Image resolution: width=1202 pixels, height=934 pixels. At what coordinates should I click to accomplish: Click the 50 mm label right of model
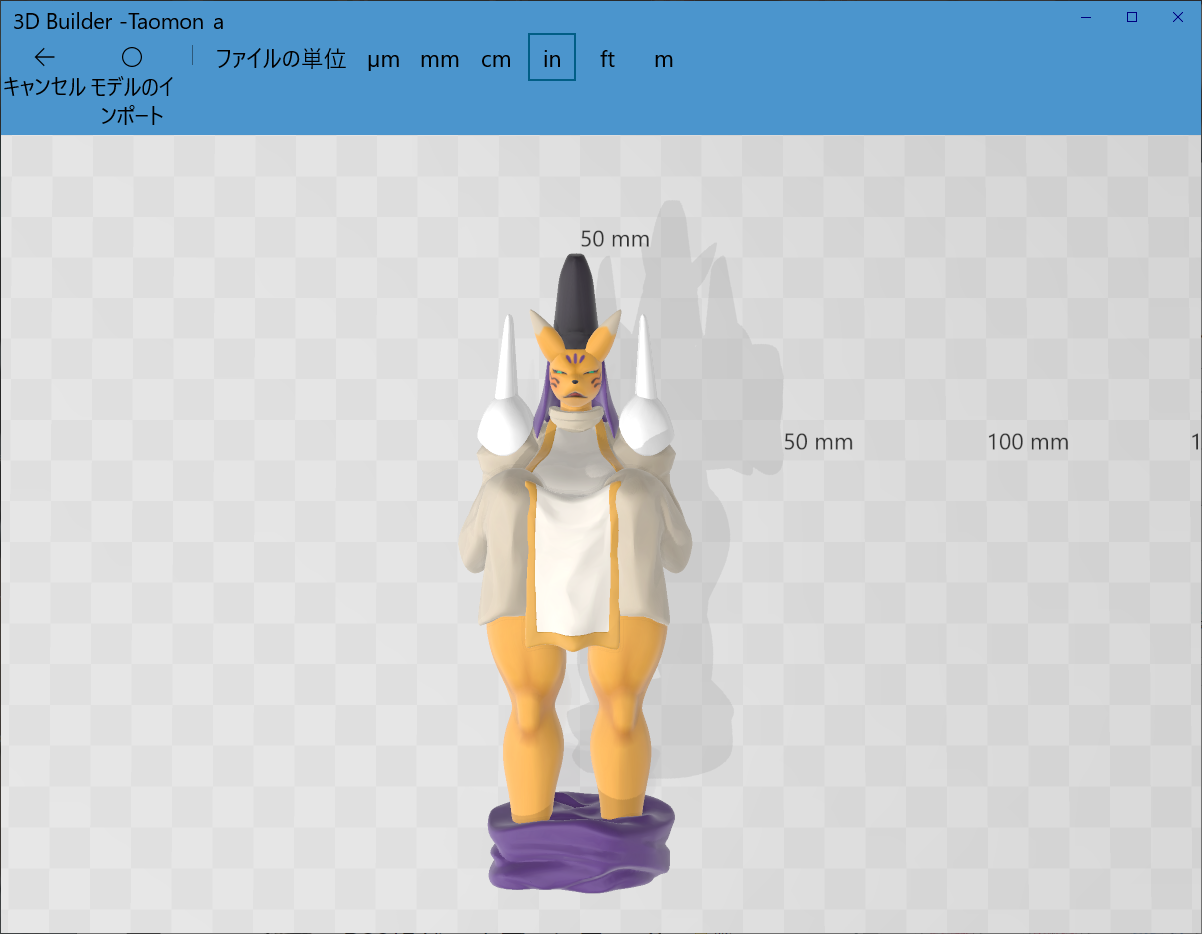(x=818, y=442)
